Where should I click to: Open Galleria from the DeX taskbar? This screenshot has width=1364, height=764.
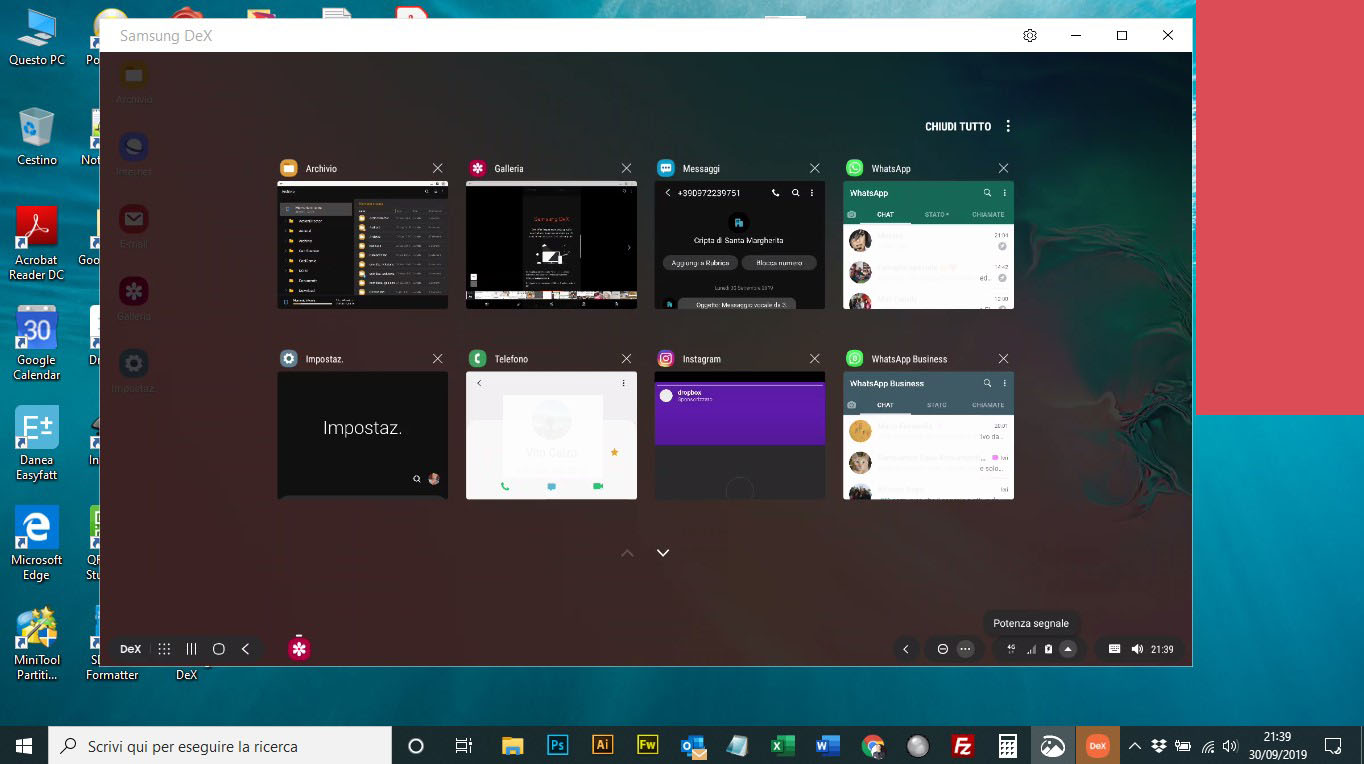point(299,649)
